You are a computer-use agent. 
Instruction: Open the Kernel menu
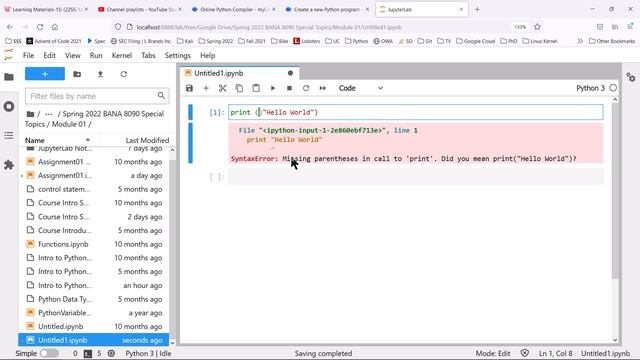tap(122, 56)
